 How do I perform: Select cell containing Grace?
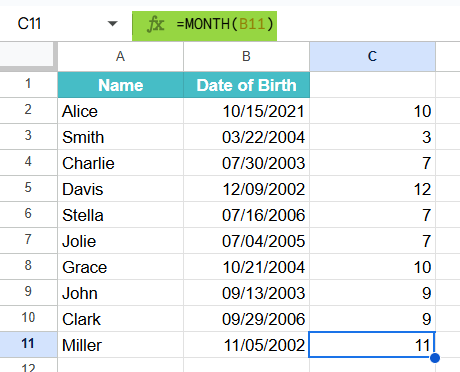120,267
